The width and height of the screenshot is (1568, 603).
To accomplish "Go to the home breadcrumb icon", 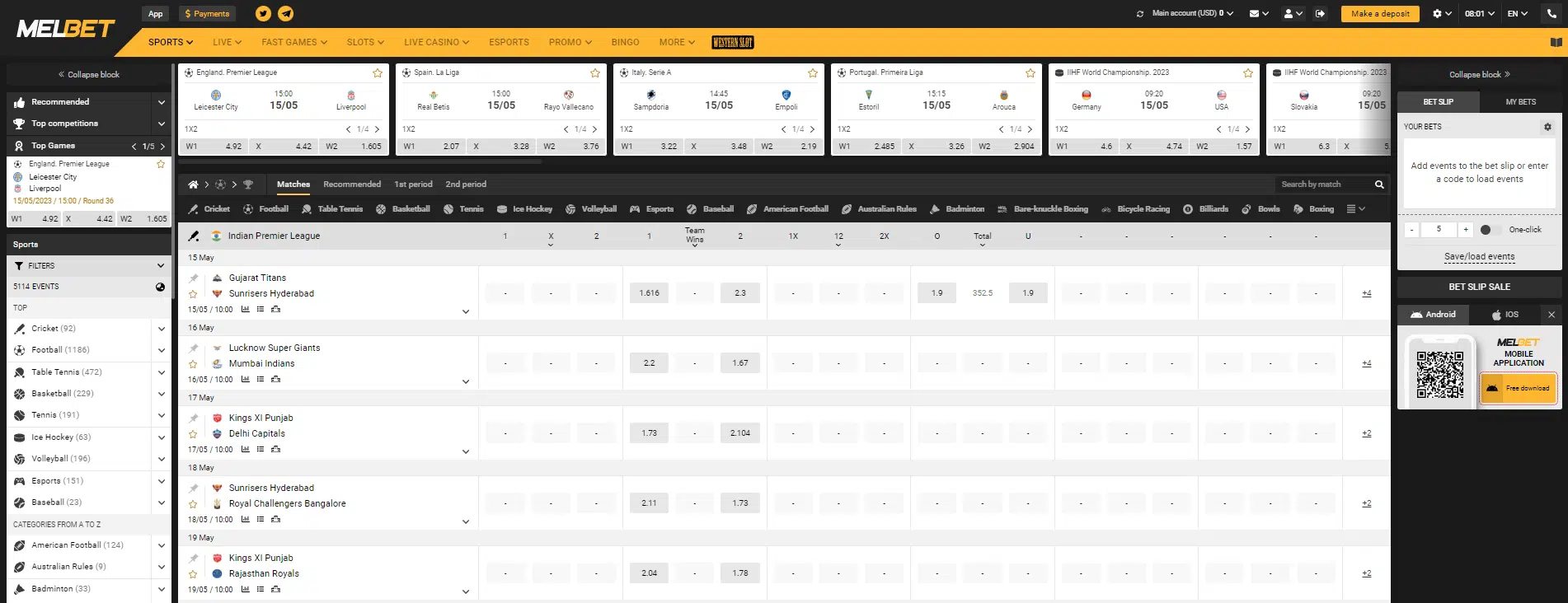I will tap(193, 185).
